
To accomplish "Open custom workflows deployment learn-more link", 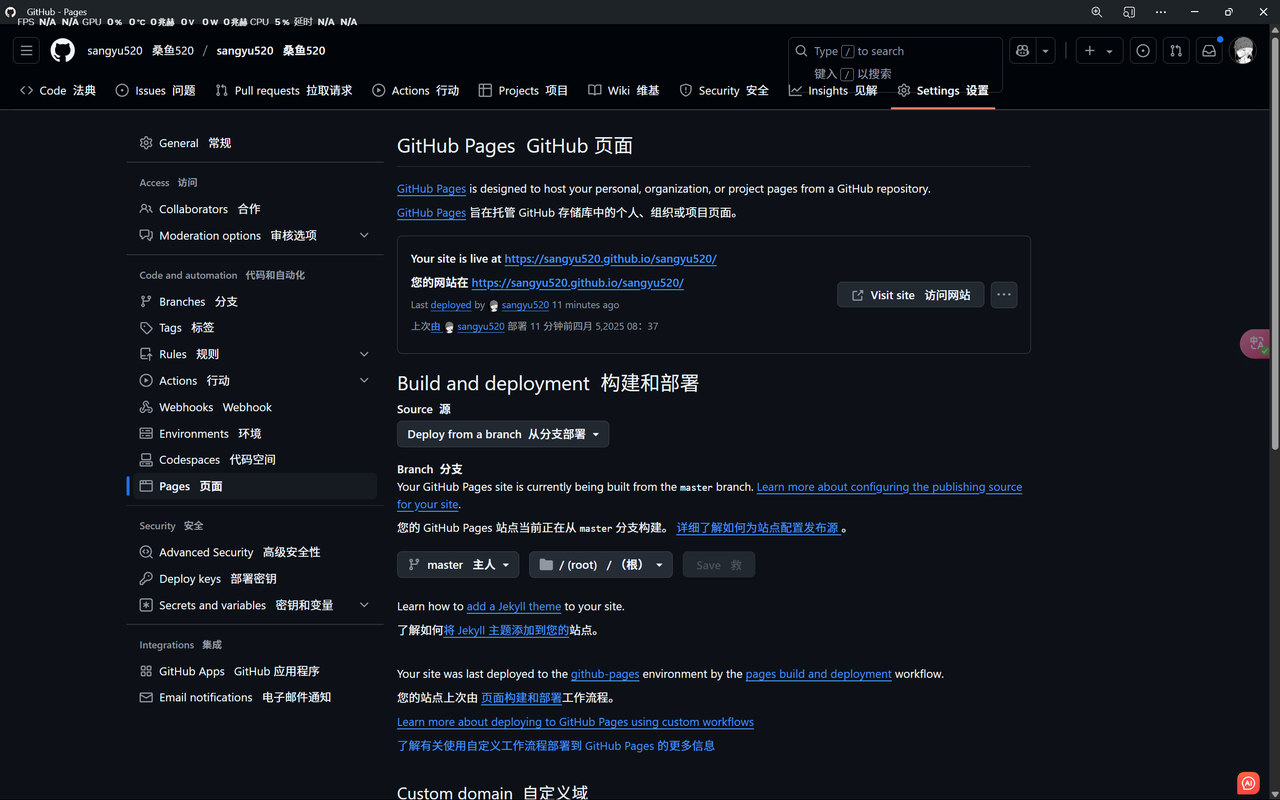I will 575,722.
